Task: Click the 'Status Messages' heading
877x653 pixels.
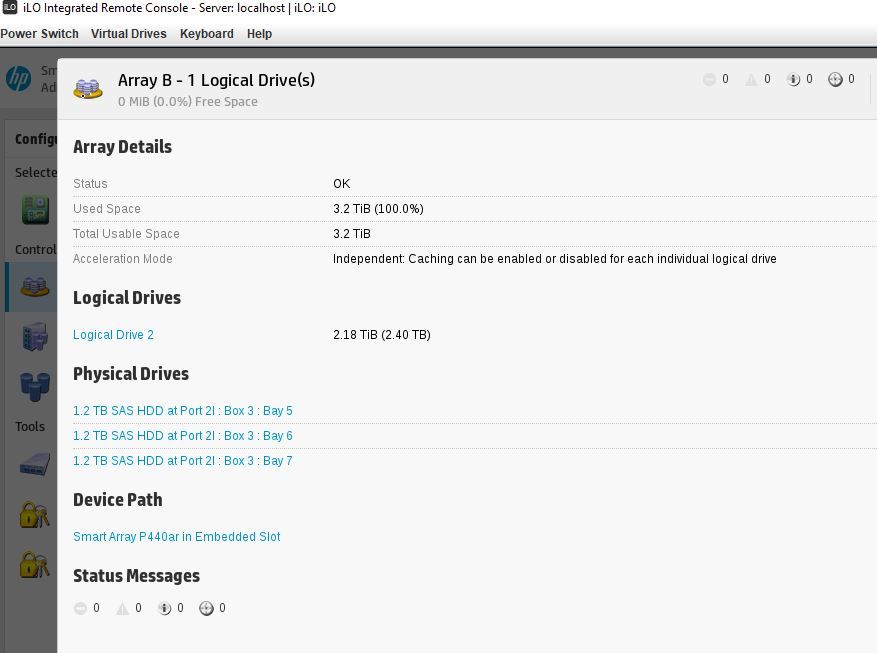Action: 136,576
